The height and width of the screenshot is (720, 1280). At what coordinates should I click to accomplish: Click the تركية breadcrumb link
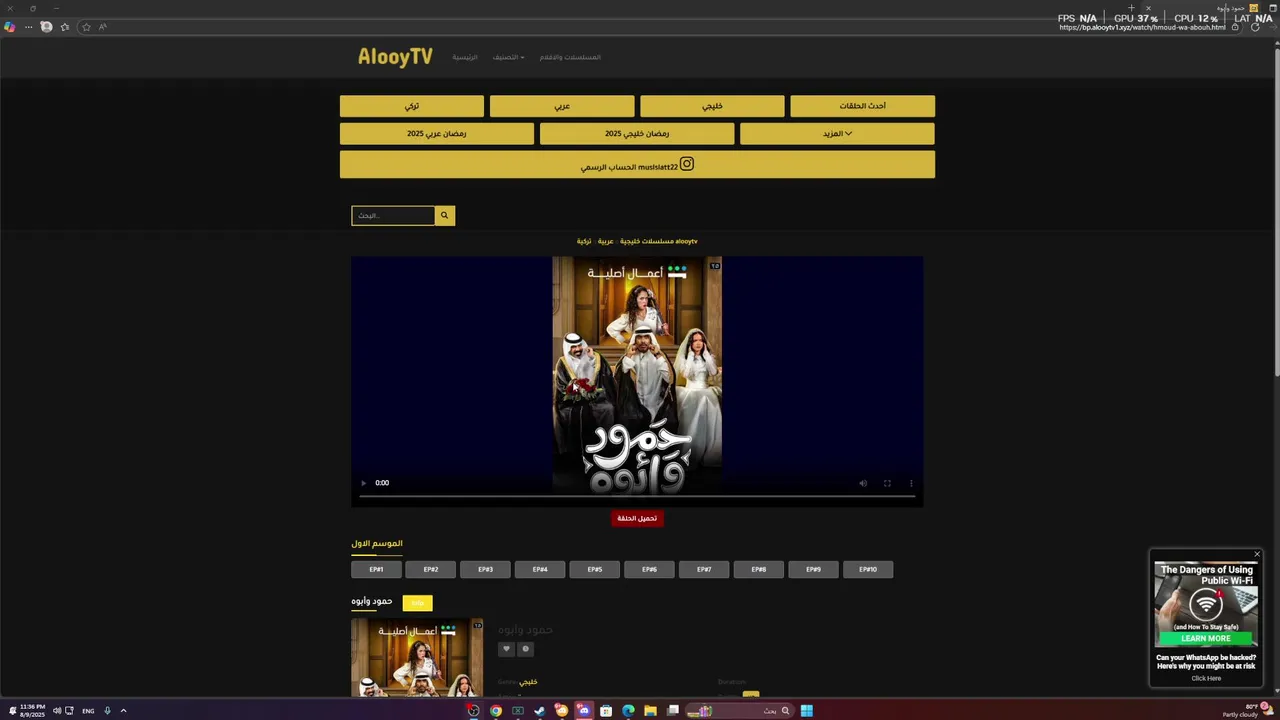584,241
